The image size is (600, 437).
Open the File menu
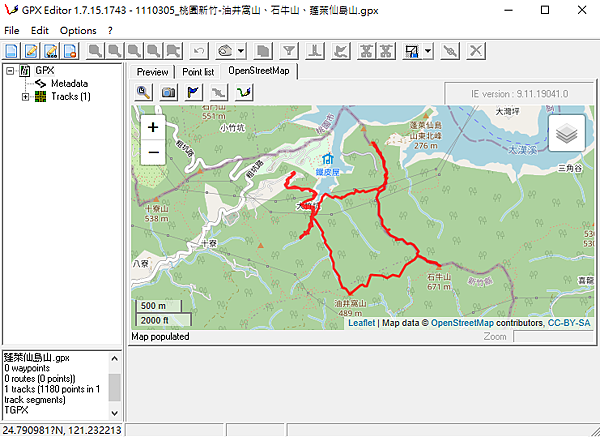pyautogui.click(x=12, y=30)
